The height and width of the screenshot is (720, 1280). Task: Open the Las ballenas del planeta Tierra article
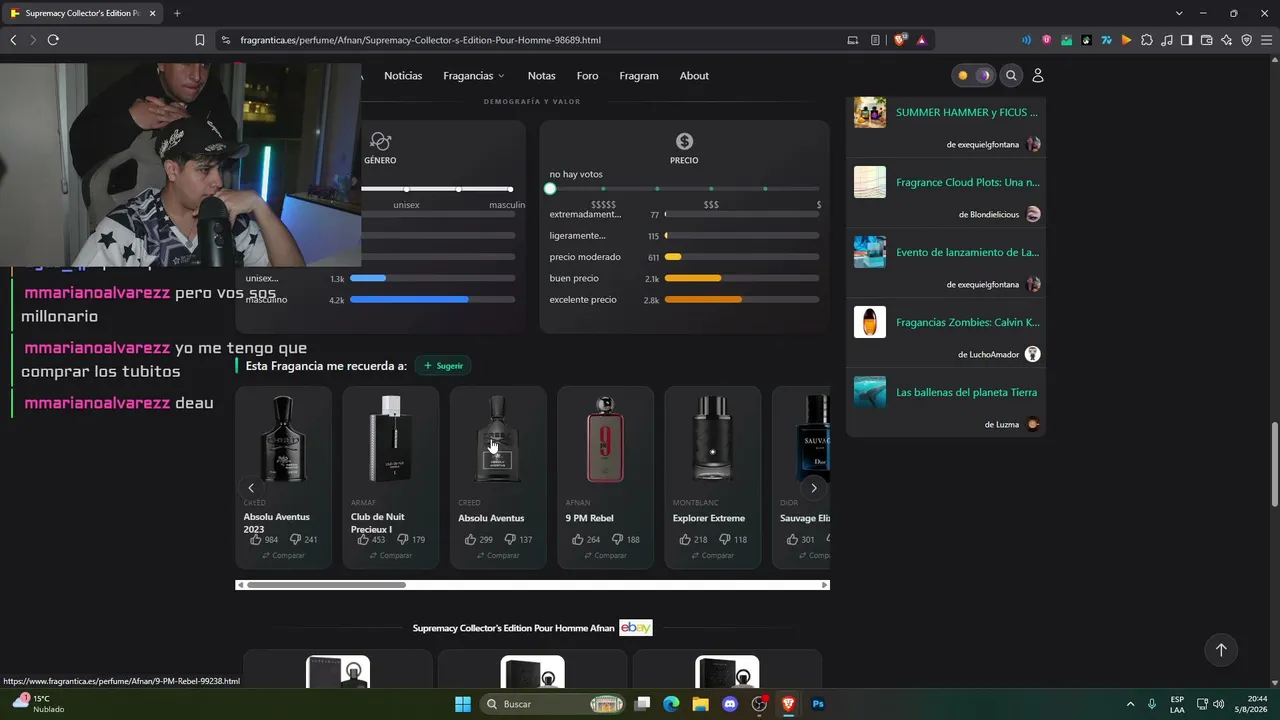966,392
